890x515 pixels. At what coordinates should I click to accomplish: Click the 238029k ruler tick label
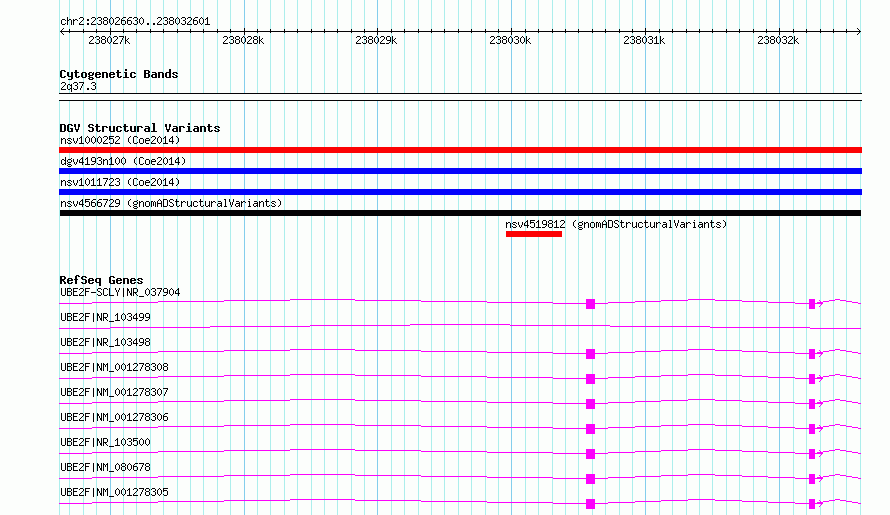[x=376, y=40]
